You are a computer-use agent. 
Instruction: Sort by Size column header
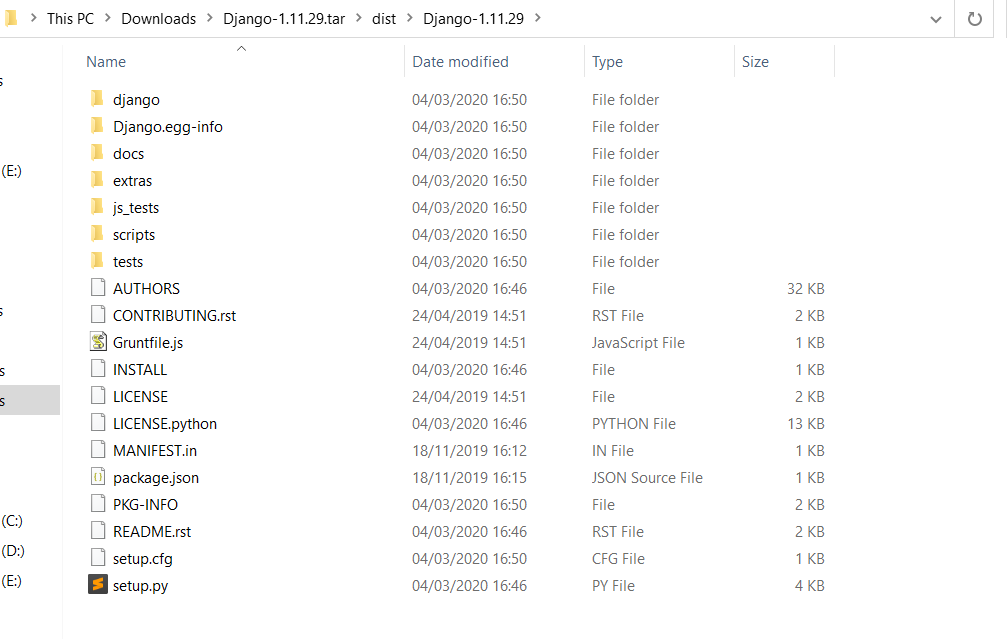pos(755,62)
